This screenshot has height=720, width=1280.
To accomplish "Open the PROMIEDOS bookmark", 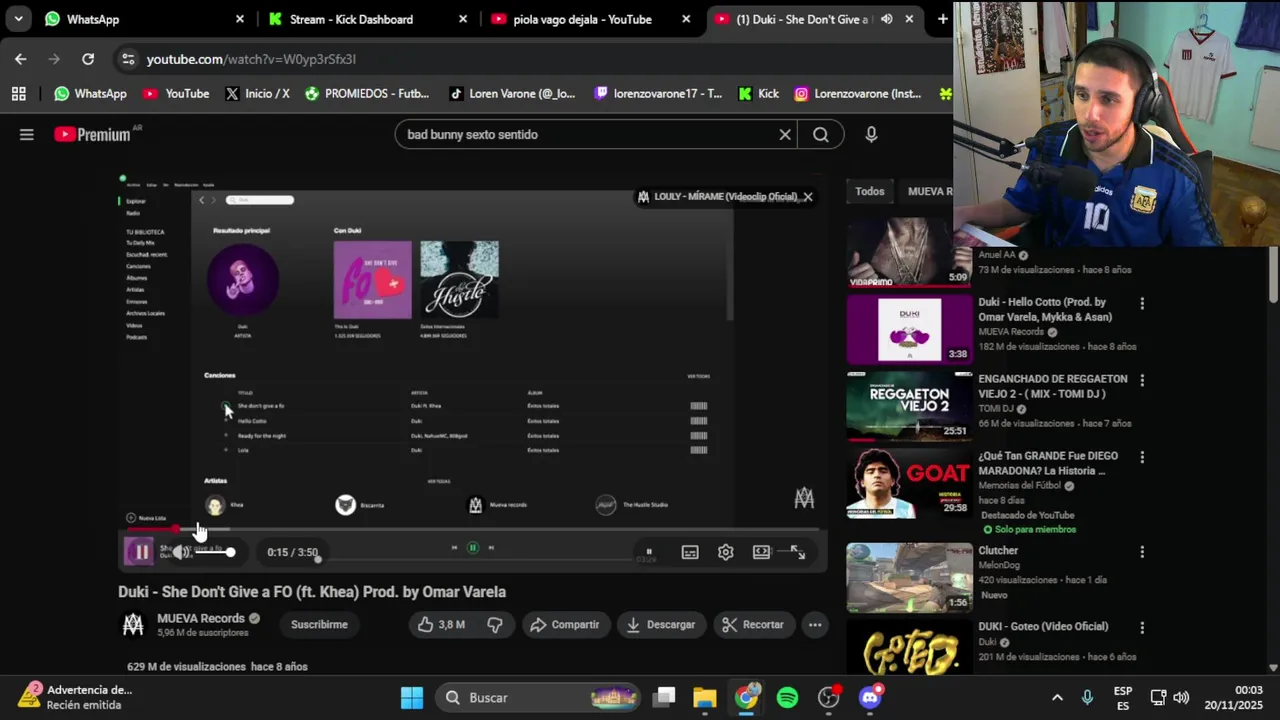I will pyautogui.click(x=367, y=93).
